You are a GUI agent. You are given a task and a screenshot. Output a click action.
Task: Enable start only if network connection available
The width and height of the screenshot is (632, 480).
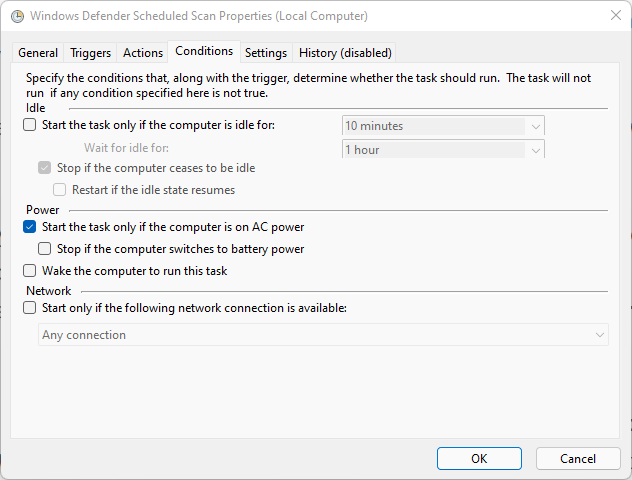click(29, 308)
